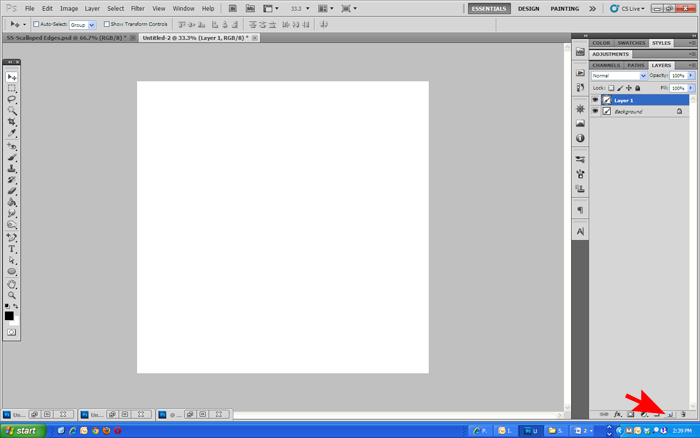700x438 pixels.
Task: Select the Move tool in the toolbox
Action: pos(12,77)
